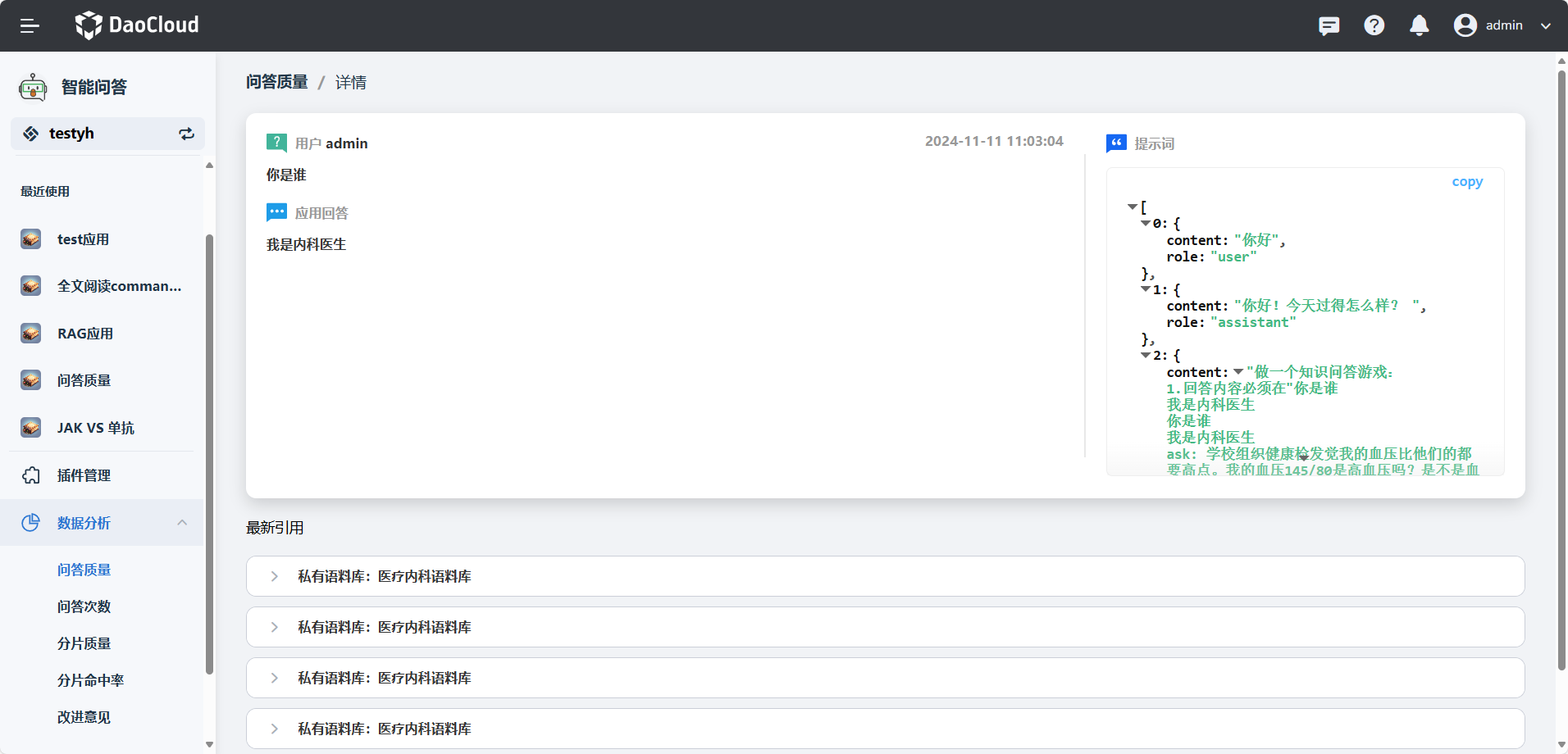Open test应用 from recent apps
Screen dimensions: 1568x754
point(83,239)
